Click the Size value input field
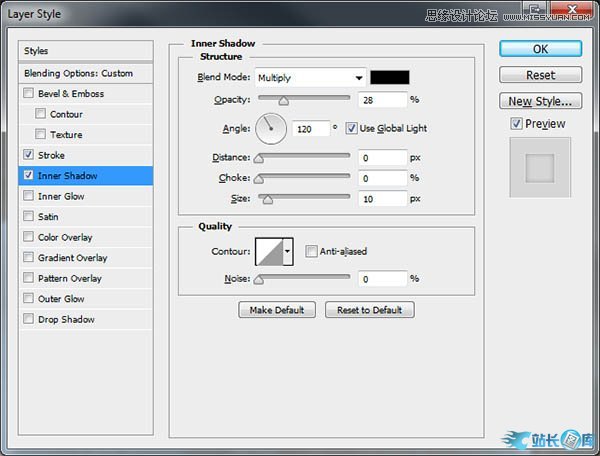The height and width of the screenshot is (456, 600). (381, 199)
